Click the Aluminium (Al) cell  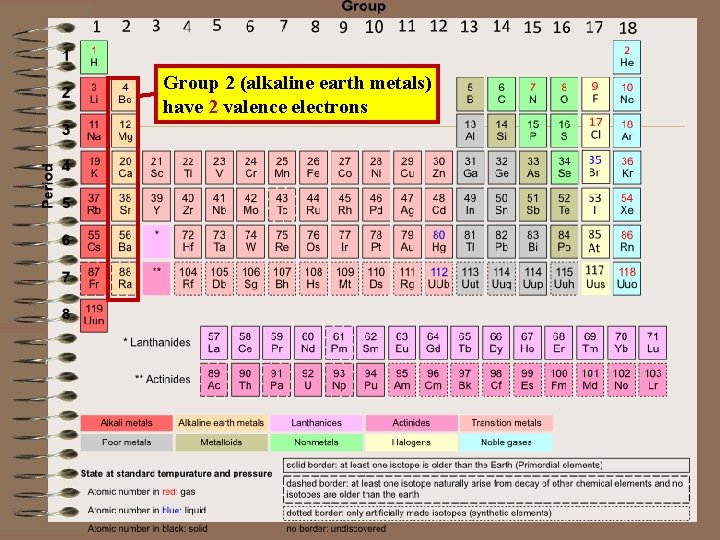470,130
